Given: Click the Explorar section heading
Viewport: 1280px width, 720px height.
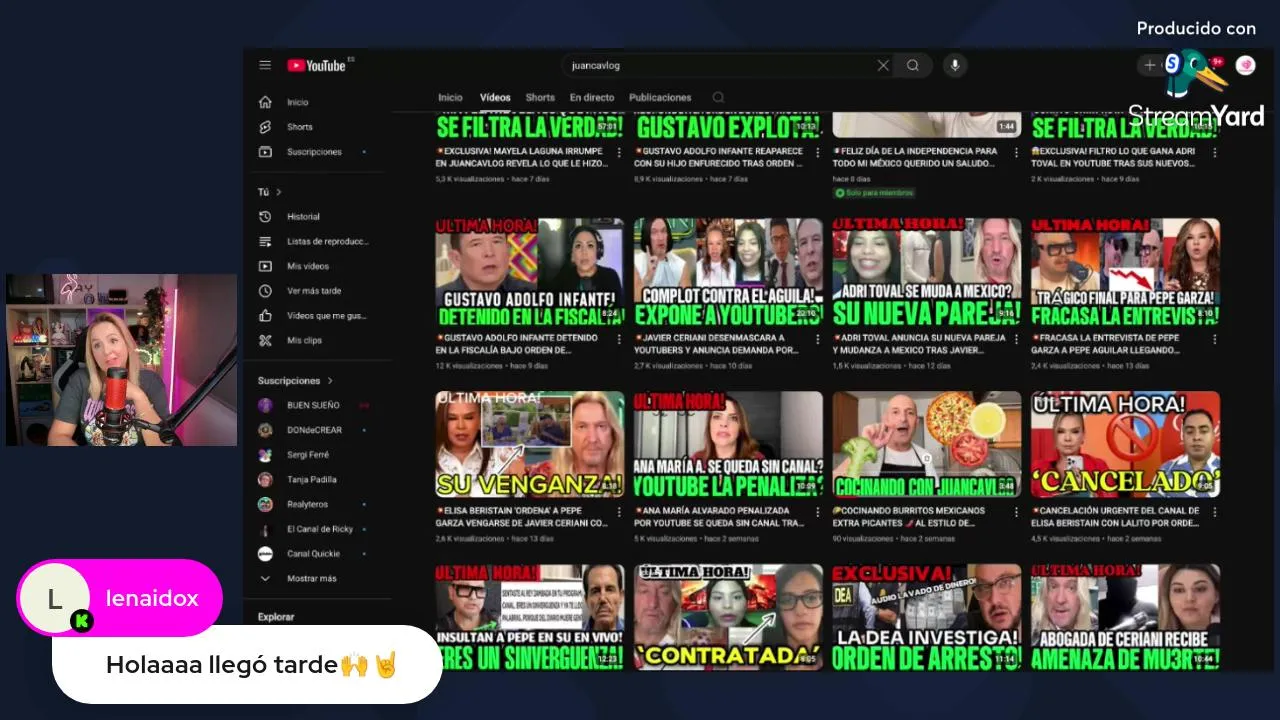Looking at the screenshot, I should [276, 617].
